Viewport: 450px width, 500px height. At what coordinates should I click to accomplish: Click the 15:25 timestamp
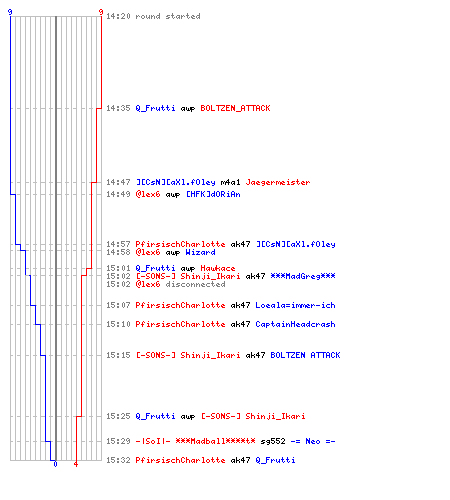pos(118,416)
